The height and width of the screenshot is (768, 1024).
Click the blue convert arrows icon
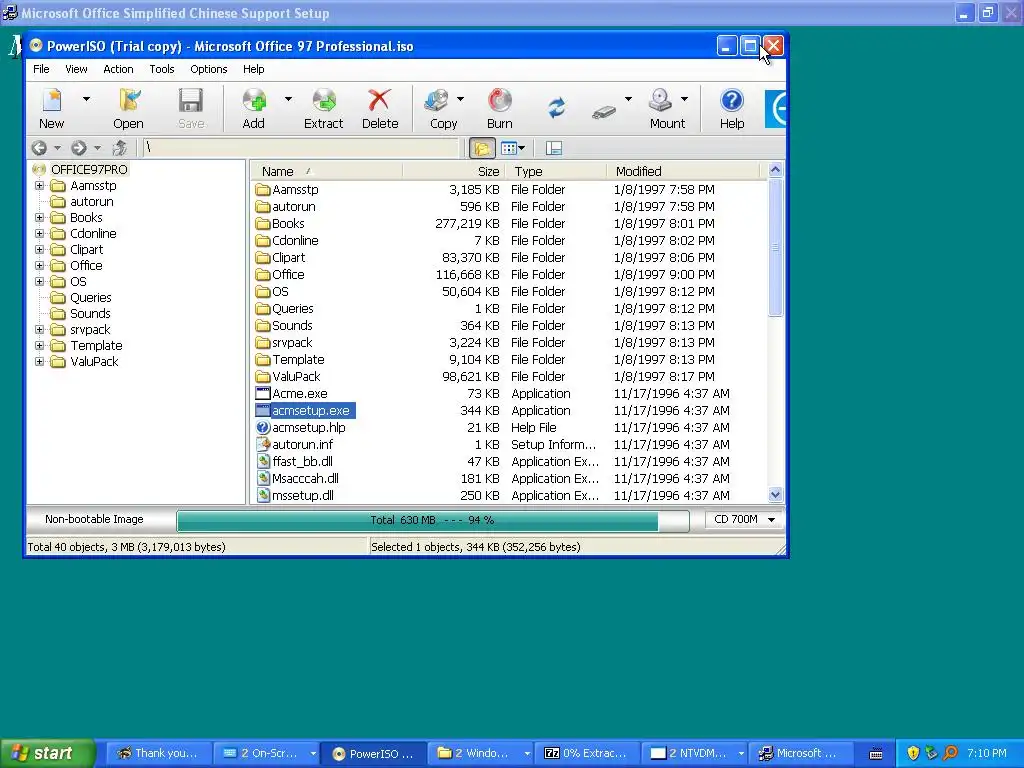coord(556,108)
